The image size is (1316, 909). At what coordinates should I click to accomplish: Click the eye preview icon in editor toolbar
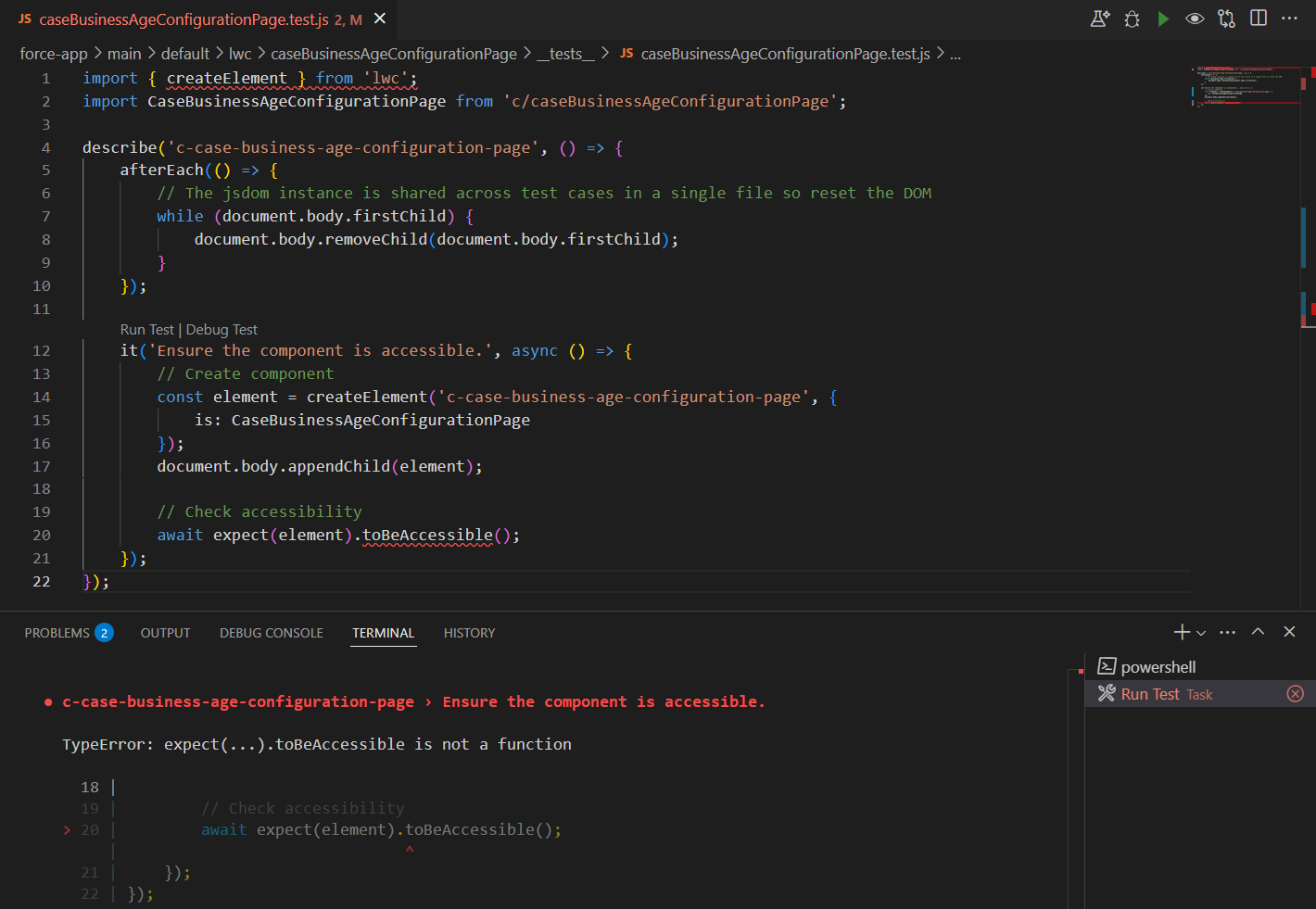[x=1195, y=19]
